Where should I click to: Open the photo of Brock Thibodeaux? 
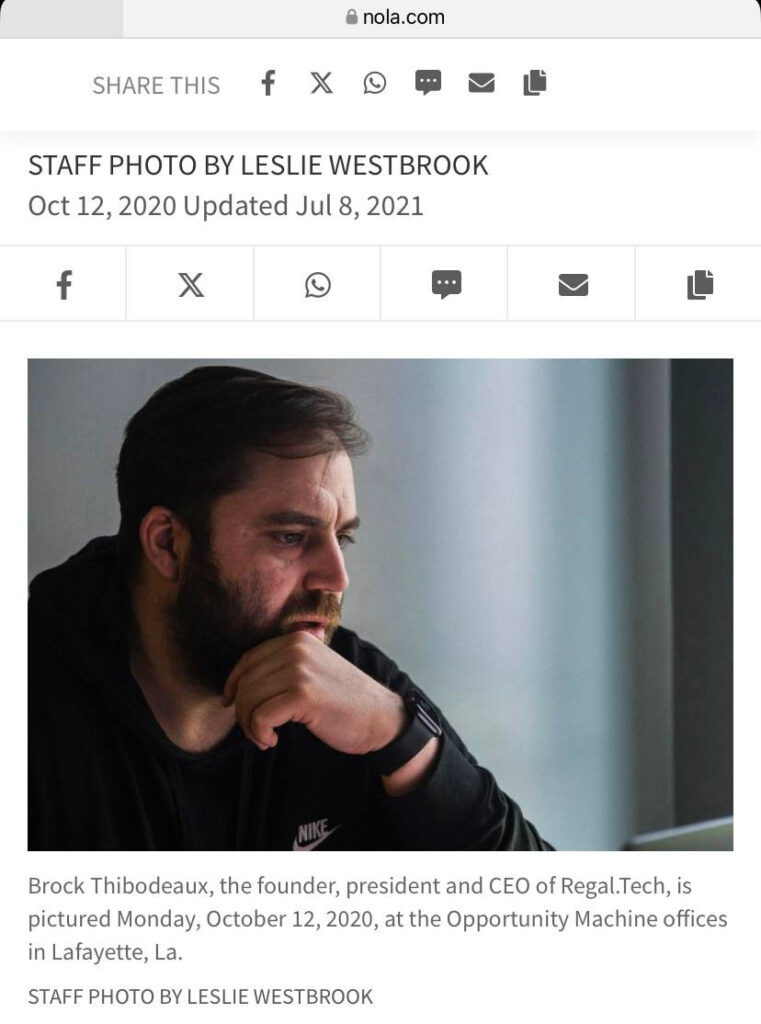pyautogui.click(x=380, y=604)
